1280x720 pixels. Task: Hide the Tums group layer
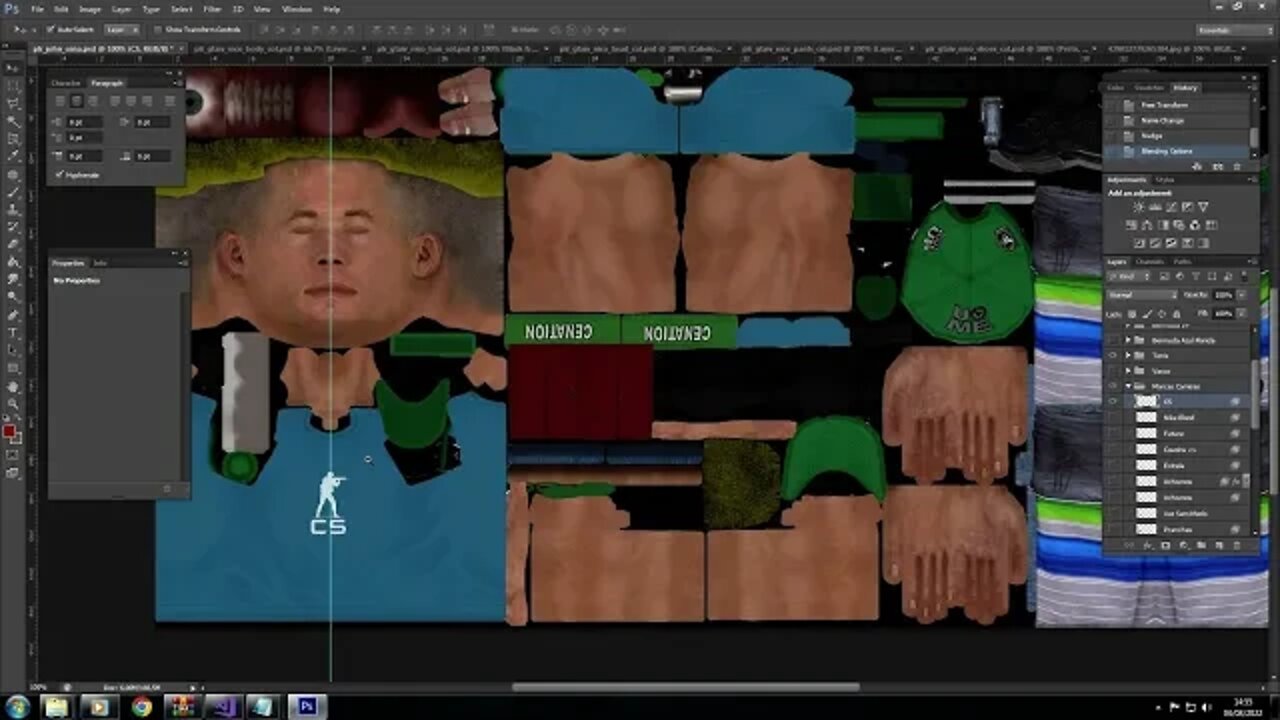tap(1113, 355)
